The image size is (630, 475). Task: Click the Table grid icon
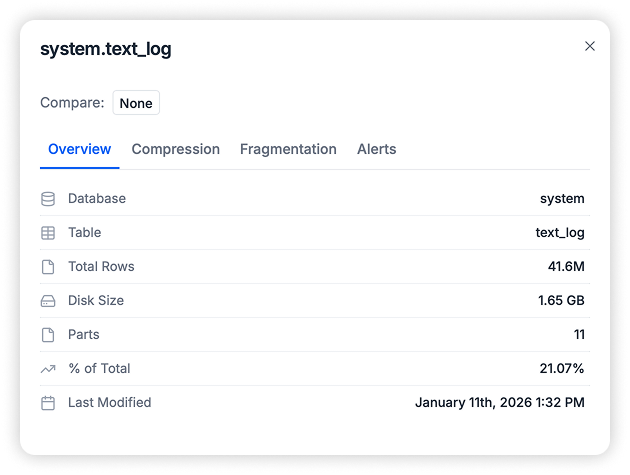(48, 233)
